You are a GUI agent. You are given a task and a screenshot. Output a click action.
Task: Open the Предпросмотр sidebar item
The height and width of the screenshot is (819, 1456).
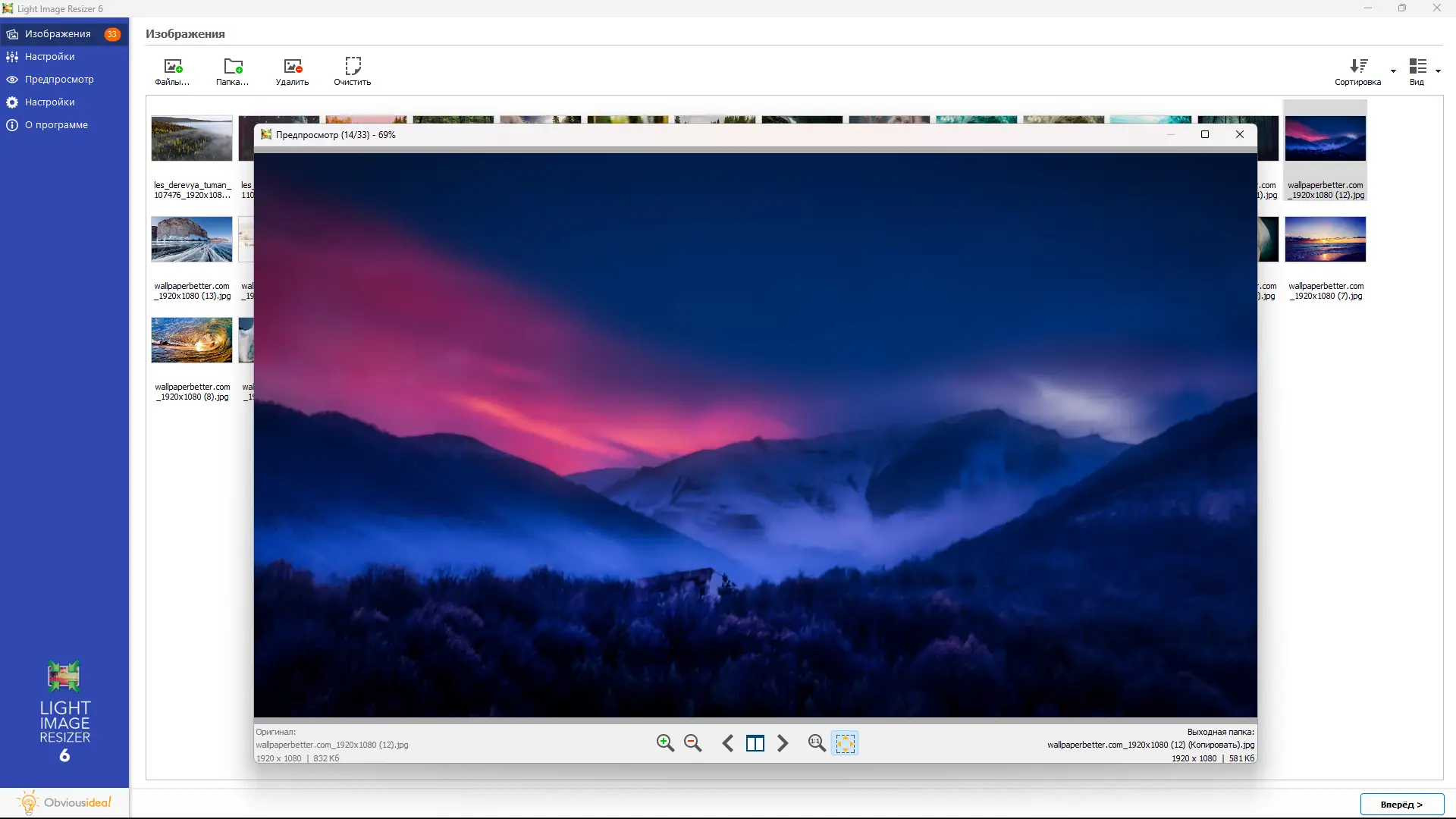(59, 80)
